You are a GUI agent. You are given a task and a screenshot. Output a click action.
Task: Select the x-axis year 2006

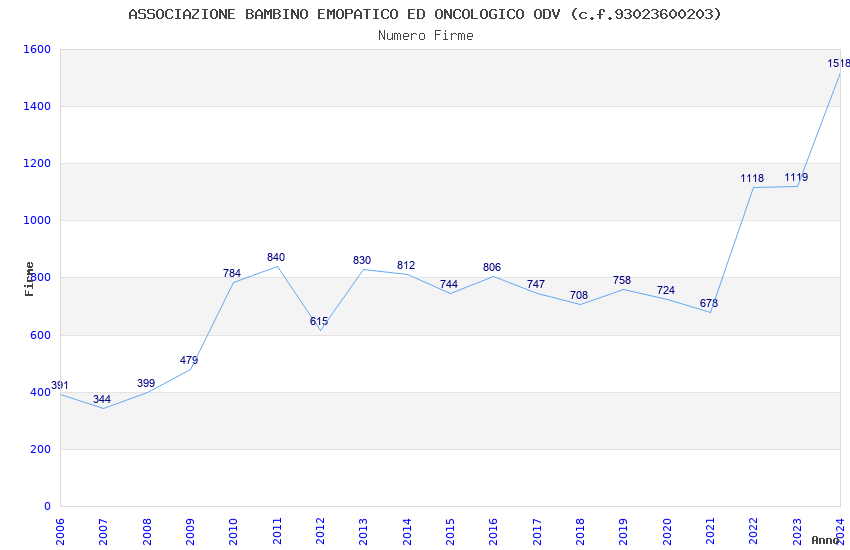click(60, 532)
